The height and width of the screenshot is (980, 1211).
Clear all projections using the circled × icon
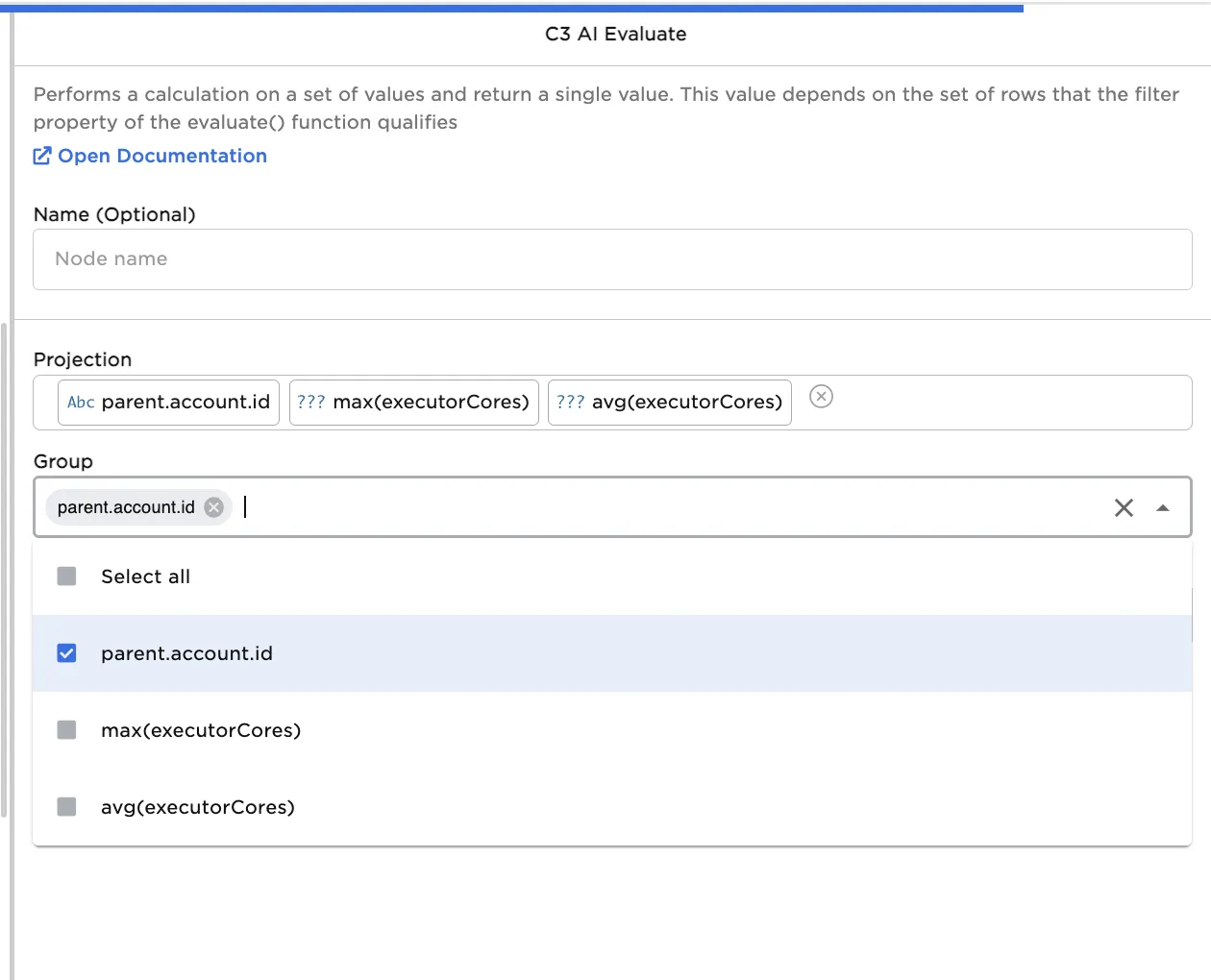(821, 397)
